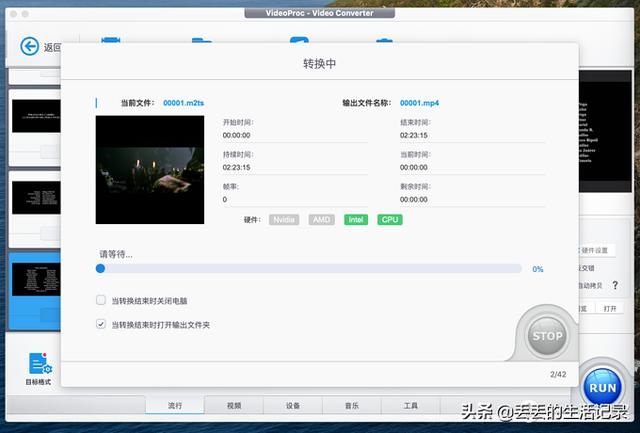Click the 开始时间 value 00:00:00
Image resolution: width=640 pixels, height=433 pixels.
pyautogui.click(x=236, y=135)
